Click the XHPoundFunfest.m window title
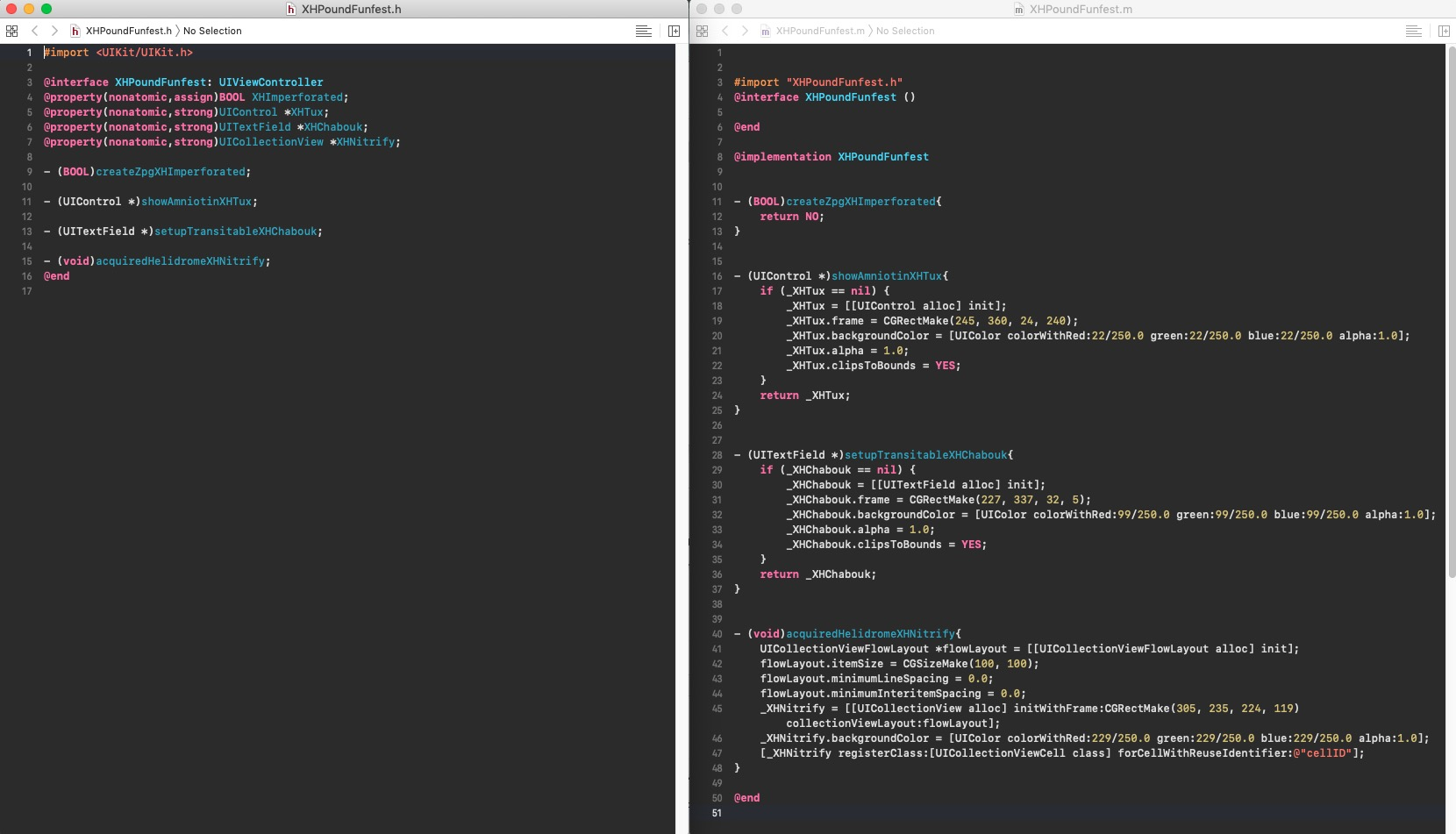The width and height of the screenshot is (1456, 834). (x=1080, y=9)
